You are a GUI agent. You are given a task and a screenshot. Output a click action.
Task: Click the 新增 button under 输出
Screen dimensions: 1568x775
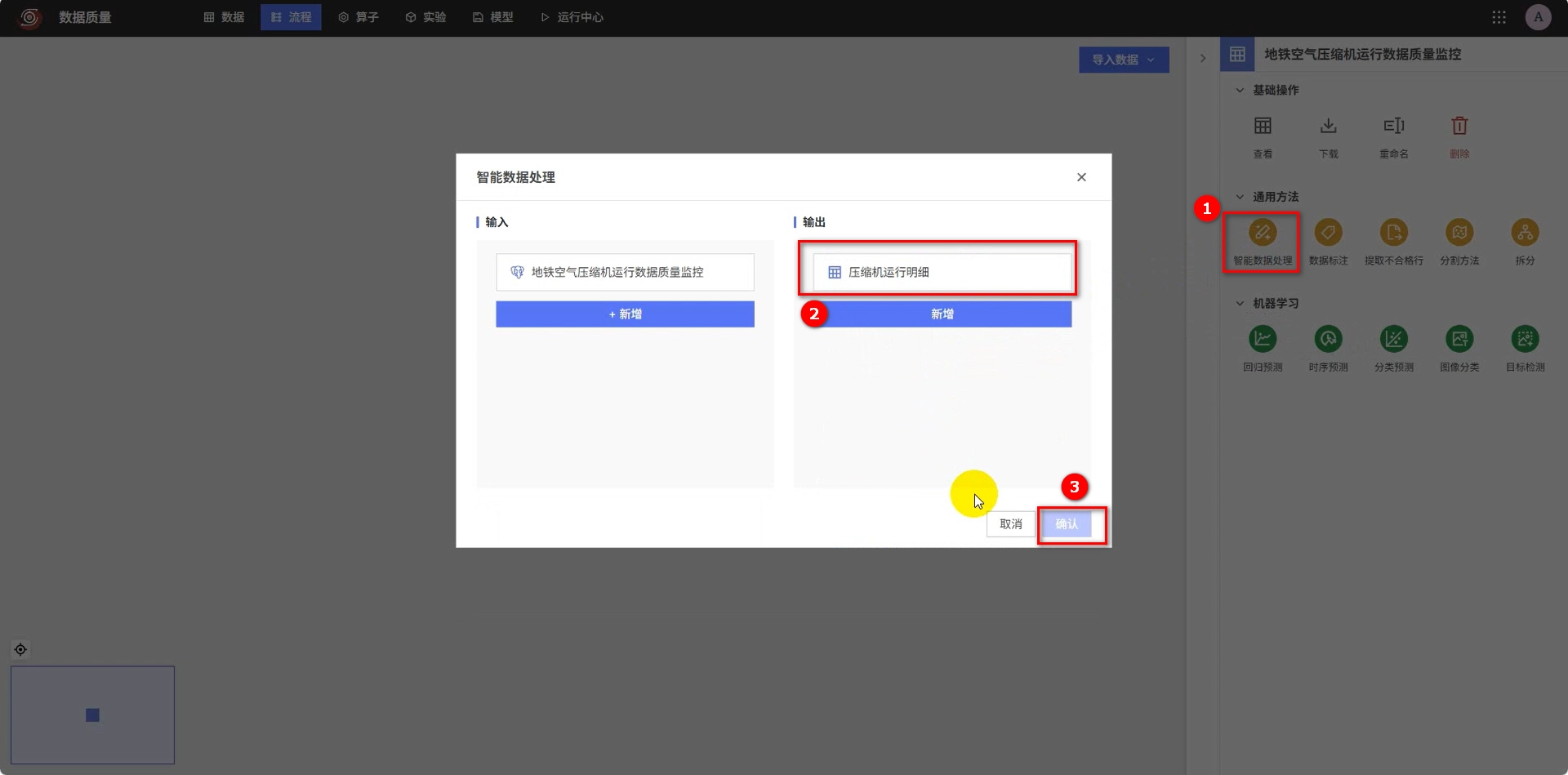point(942,314)
